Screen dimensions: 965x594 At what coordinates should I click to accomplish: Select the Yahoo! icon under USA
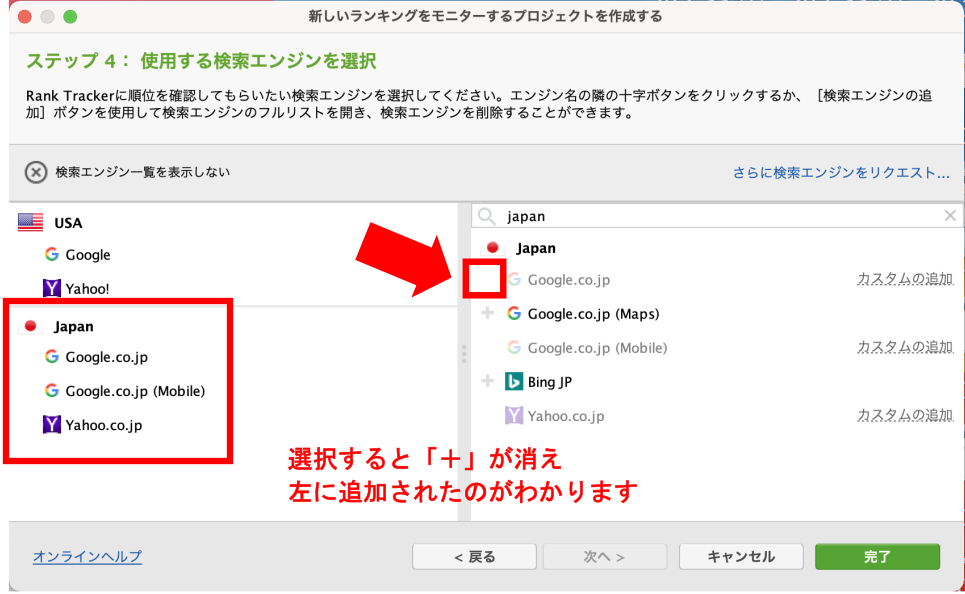coord(52,288)
